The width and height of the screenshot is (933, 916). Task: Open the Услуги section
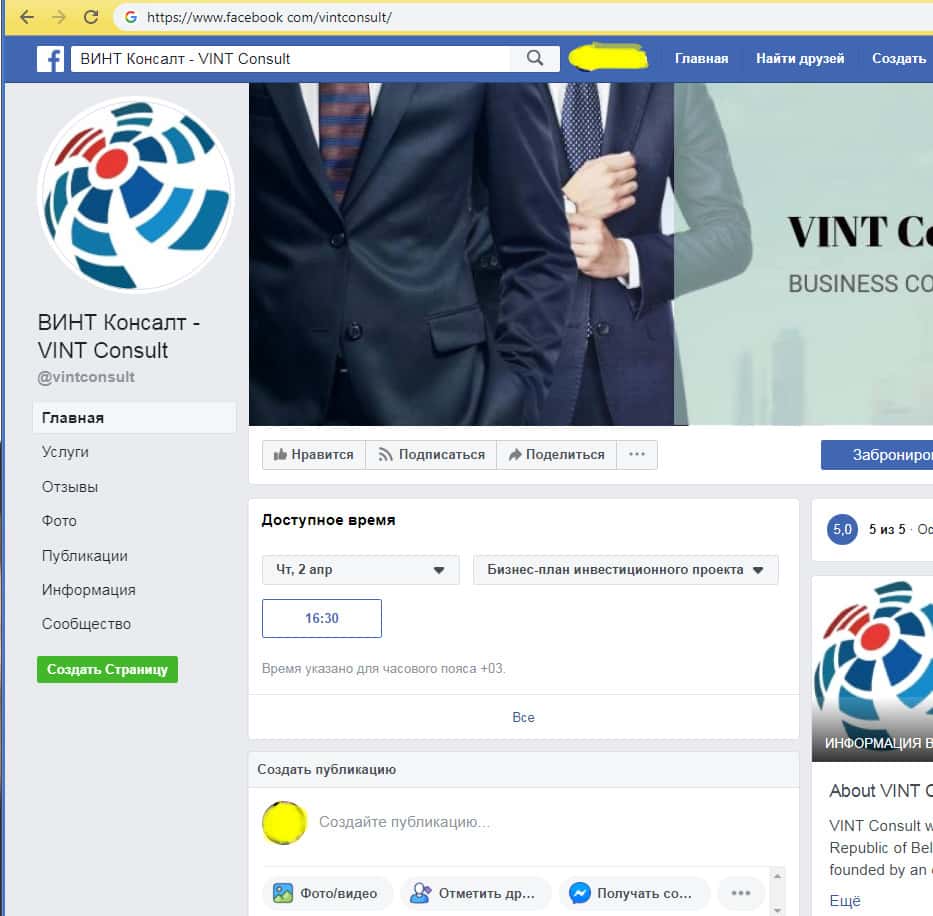coord(65,452)
